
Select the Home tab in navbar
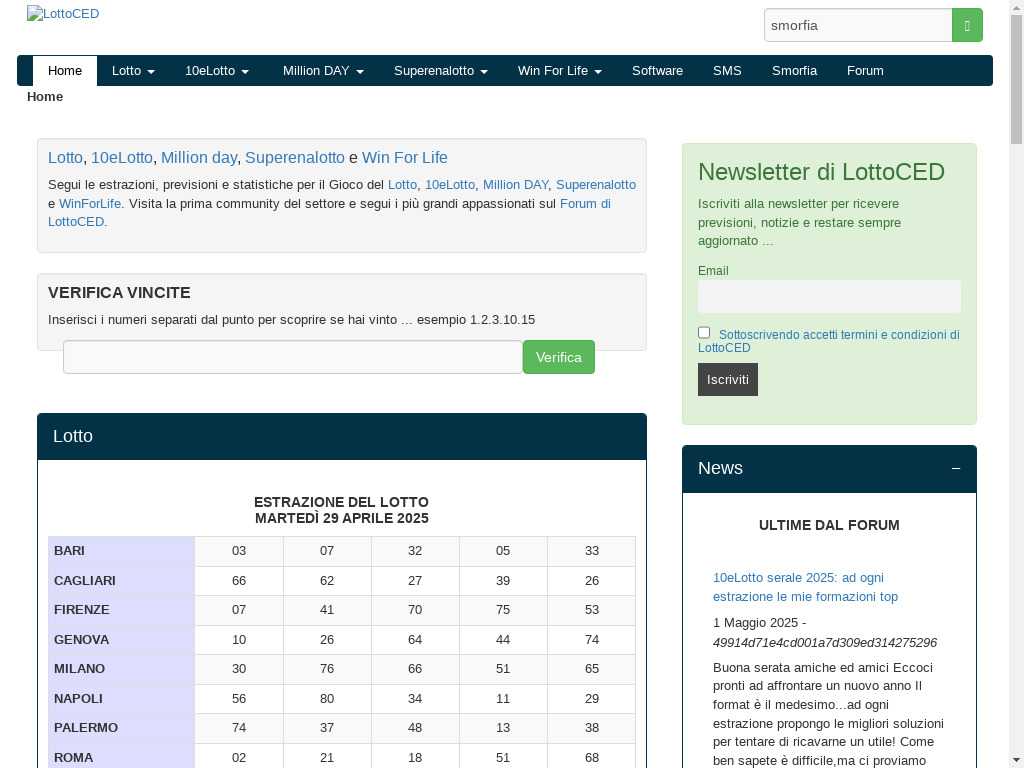(x=65, y=71)
